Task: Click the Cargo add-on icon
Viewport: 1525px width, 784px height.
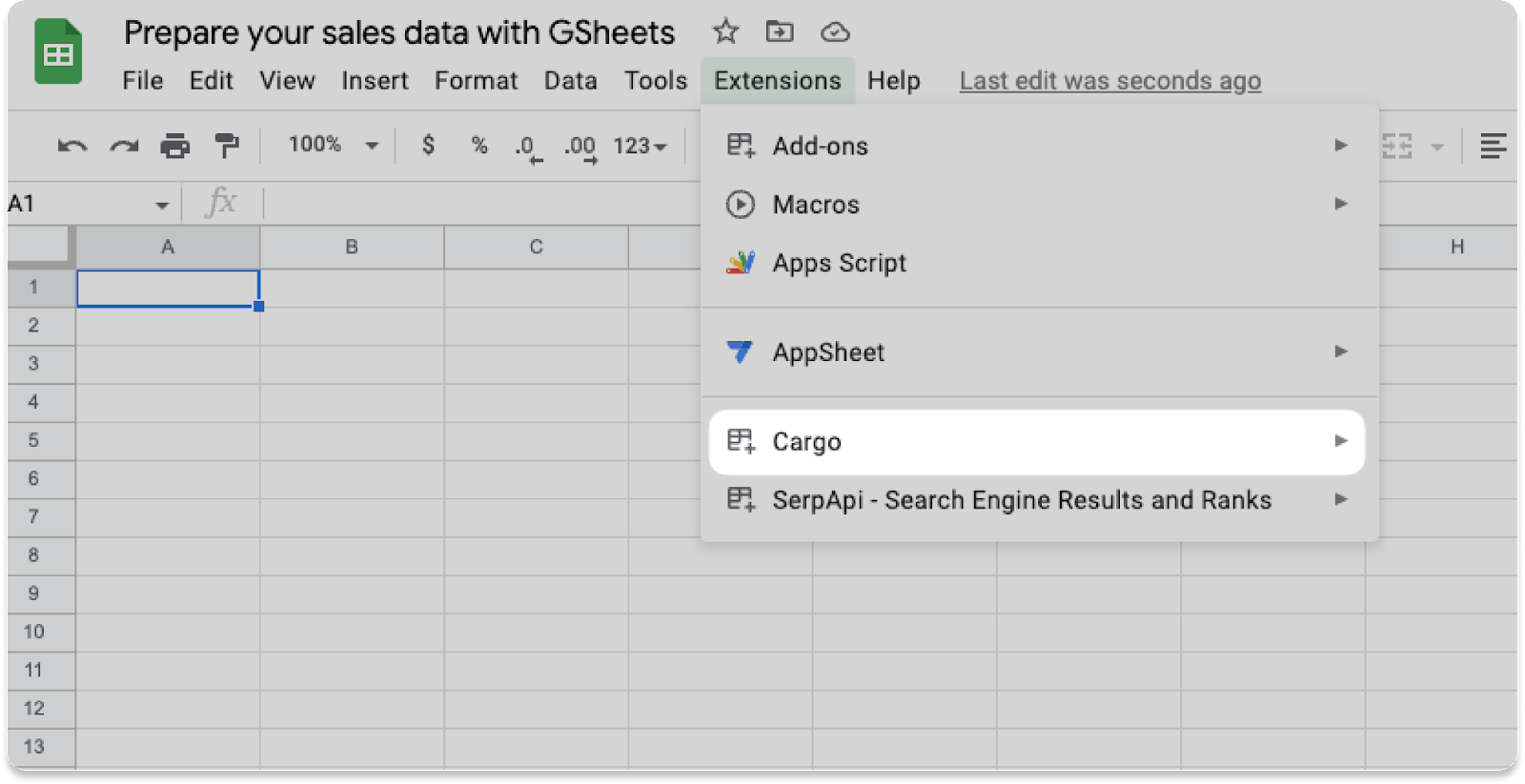Action: click(741, 441)
